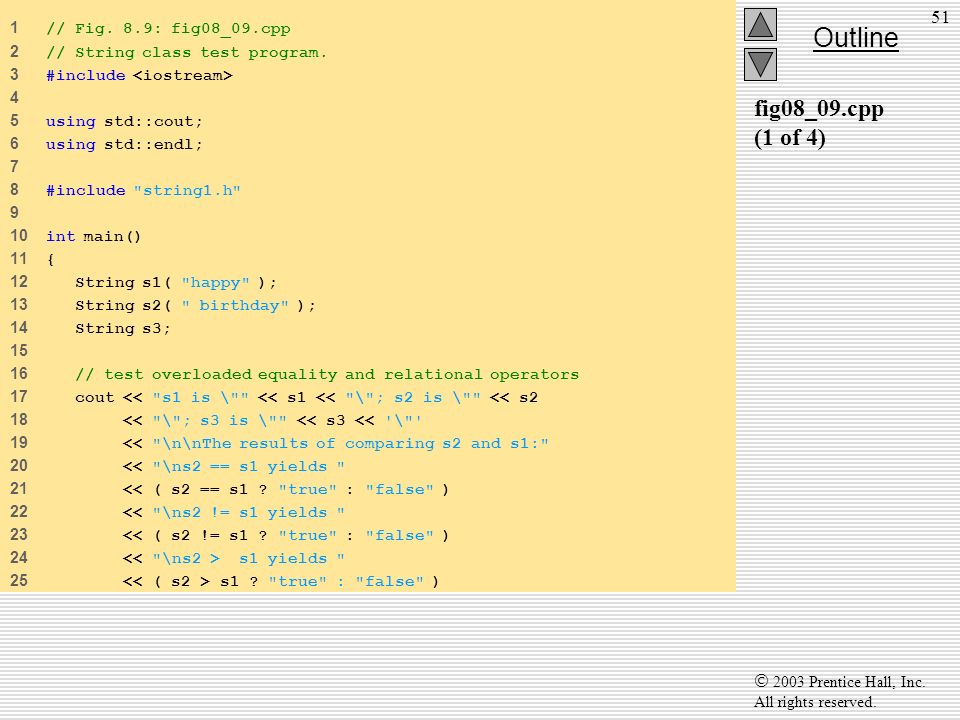
Task: Click the String class test program comment
Action: coord(187,52)
